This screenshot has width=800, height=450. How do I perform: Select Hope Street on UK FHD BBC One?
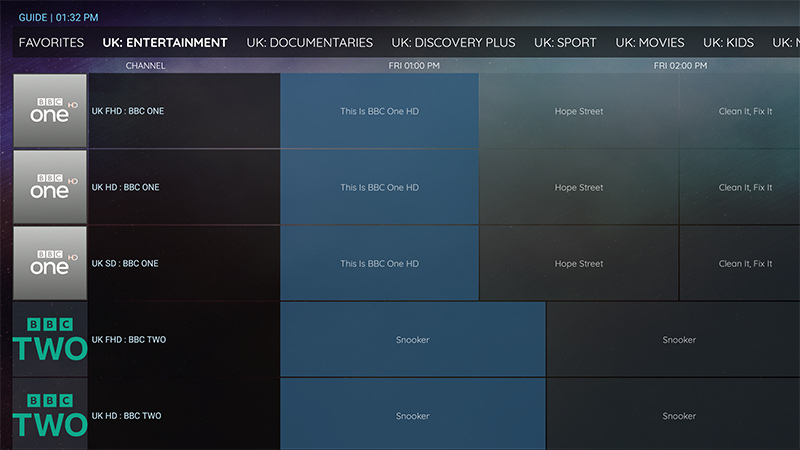579,111
